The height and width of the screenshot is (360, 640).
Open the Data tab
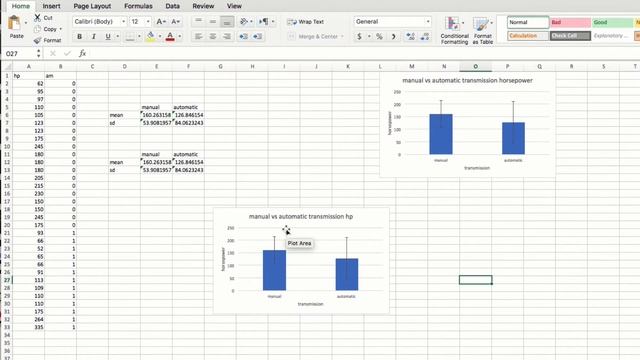pos(173,6)
